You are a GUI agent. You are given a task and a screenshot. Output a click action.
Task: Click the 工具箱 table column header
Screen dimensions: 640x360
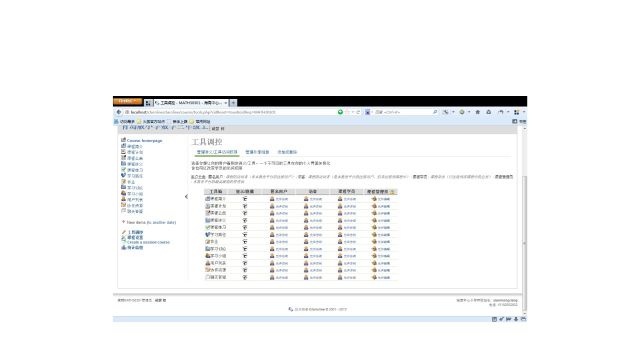click(216, 191)
